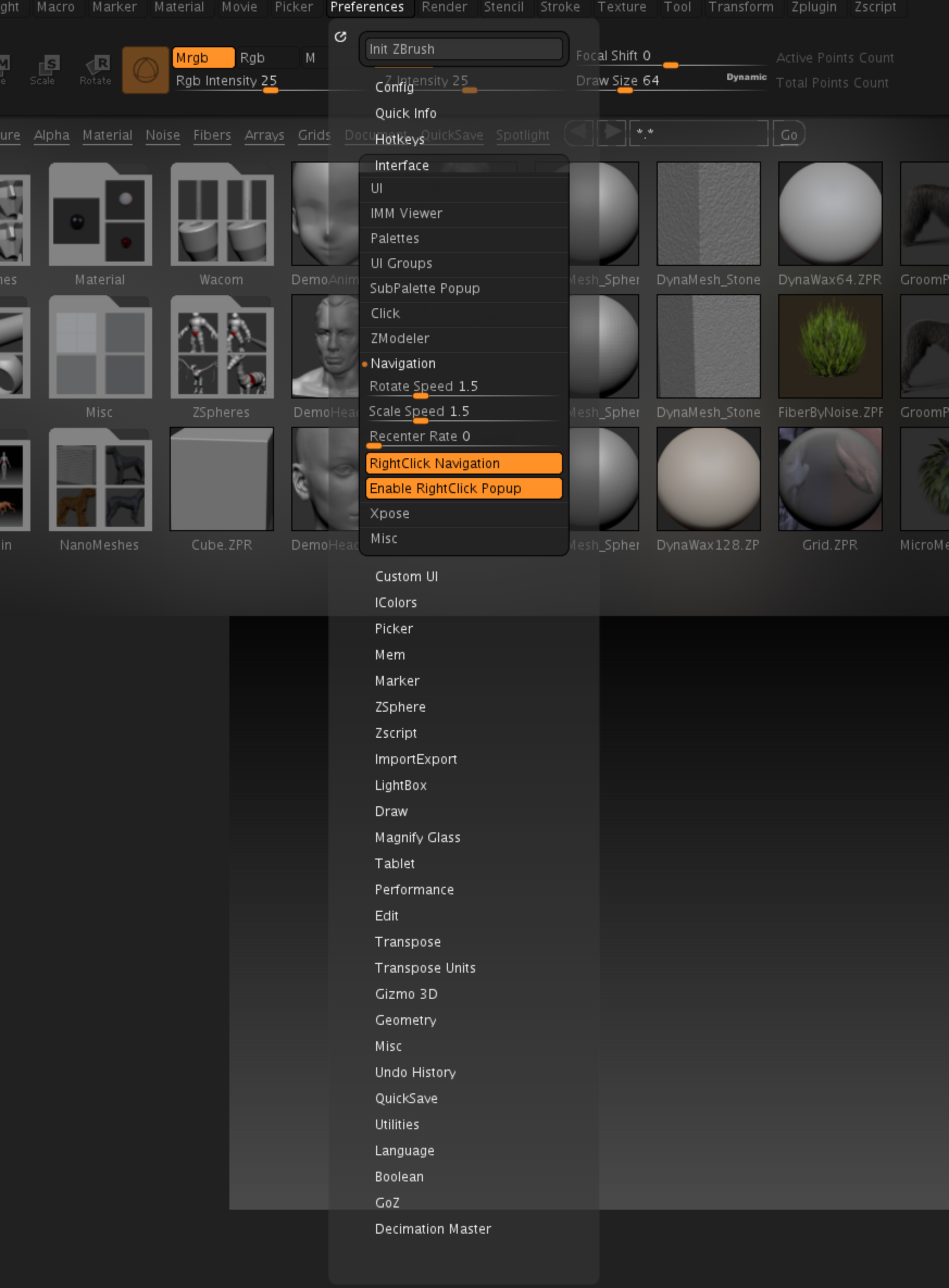Open the Render menu

pos(444,8)
